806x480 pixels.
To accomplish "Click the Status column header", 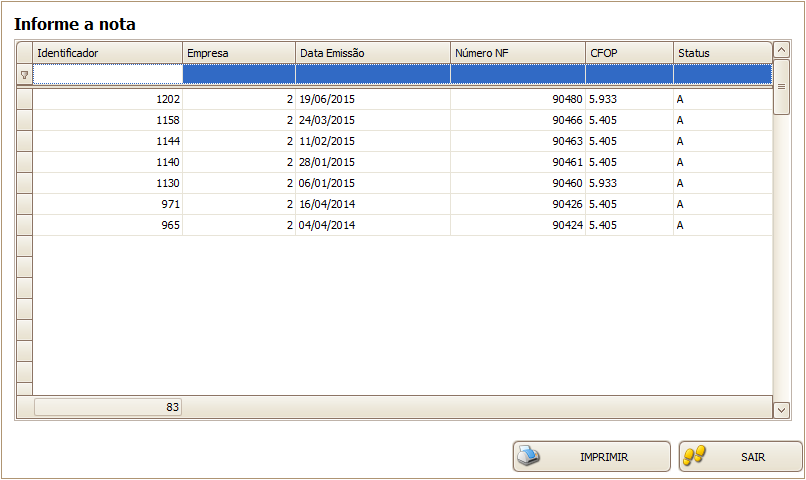I will click(x=722, y=52).
